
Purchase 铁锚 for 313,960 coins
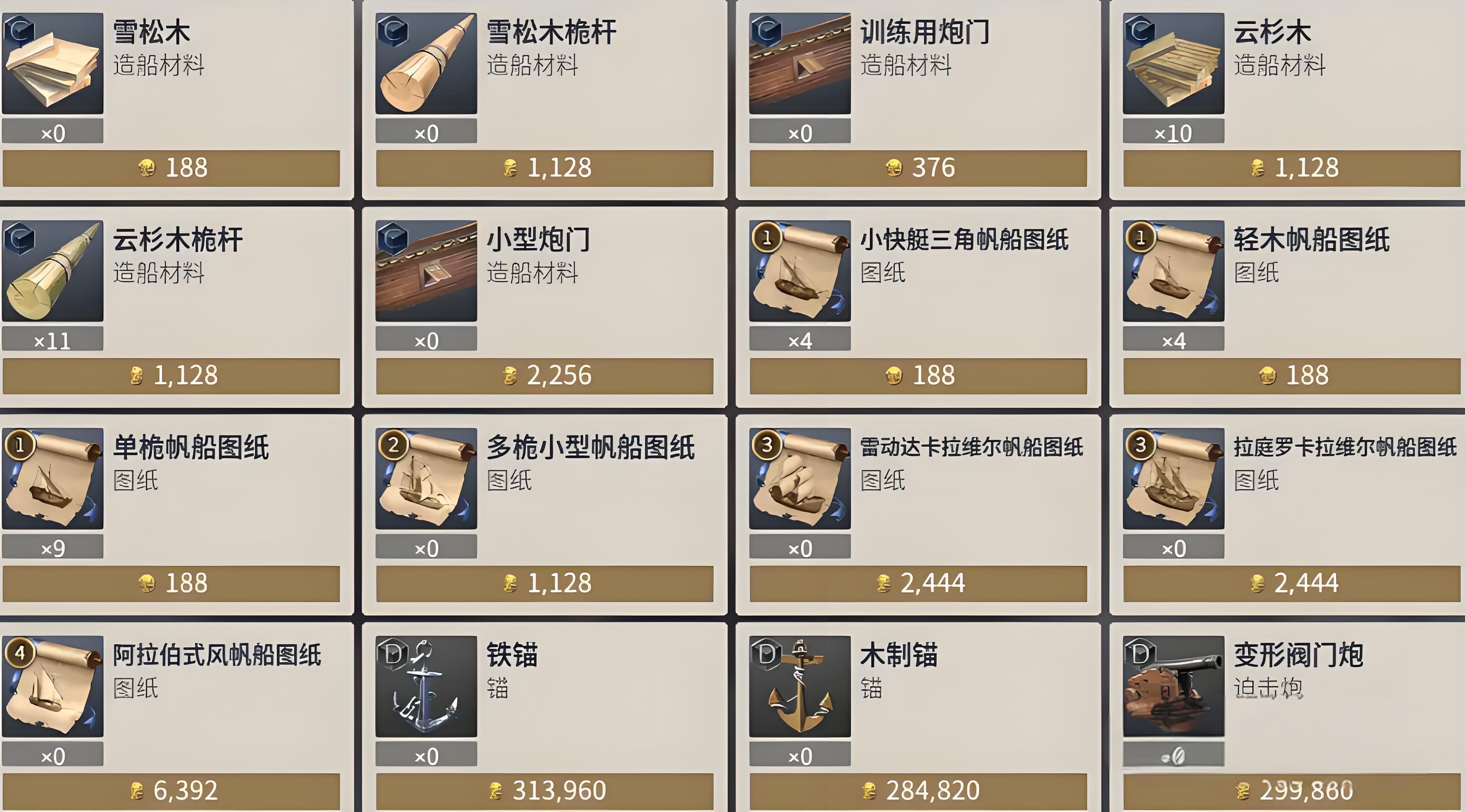pyautogui.click(x=544, y=791)
